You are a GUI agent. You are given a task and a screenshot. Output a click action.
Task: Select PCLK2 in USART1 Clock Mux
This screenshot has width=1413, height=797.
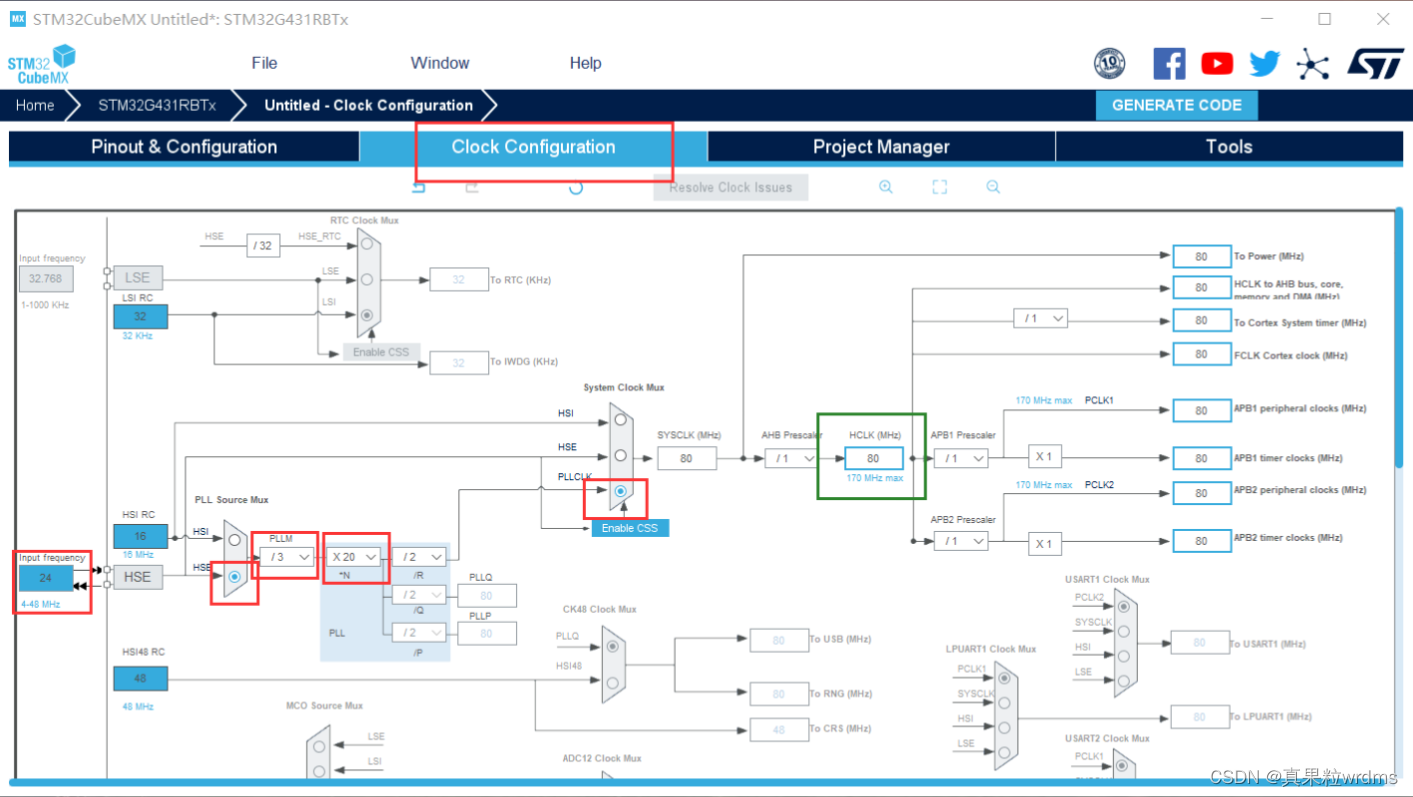pos(1125,606)
